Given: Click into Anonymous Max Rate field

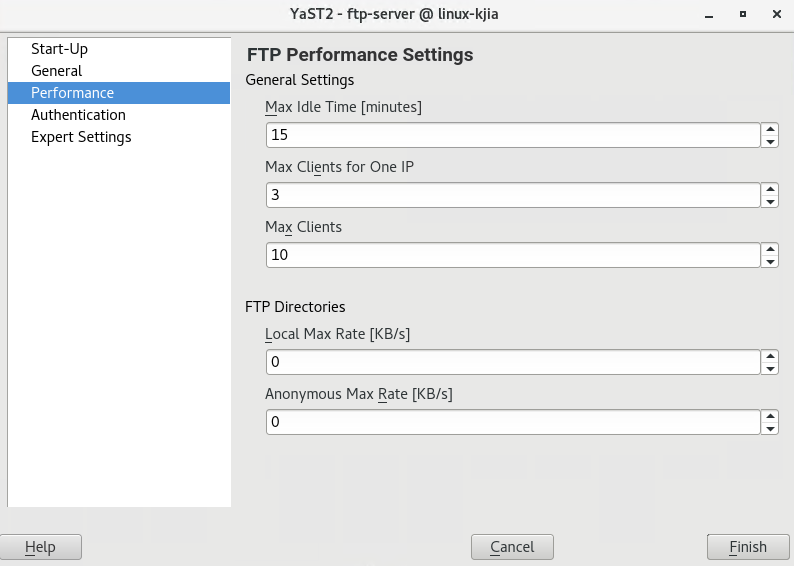Looking at the screenshot, I should (513, 422).
